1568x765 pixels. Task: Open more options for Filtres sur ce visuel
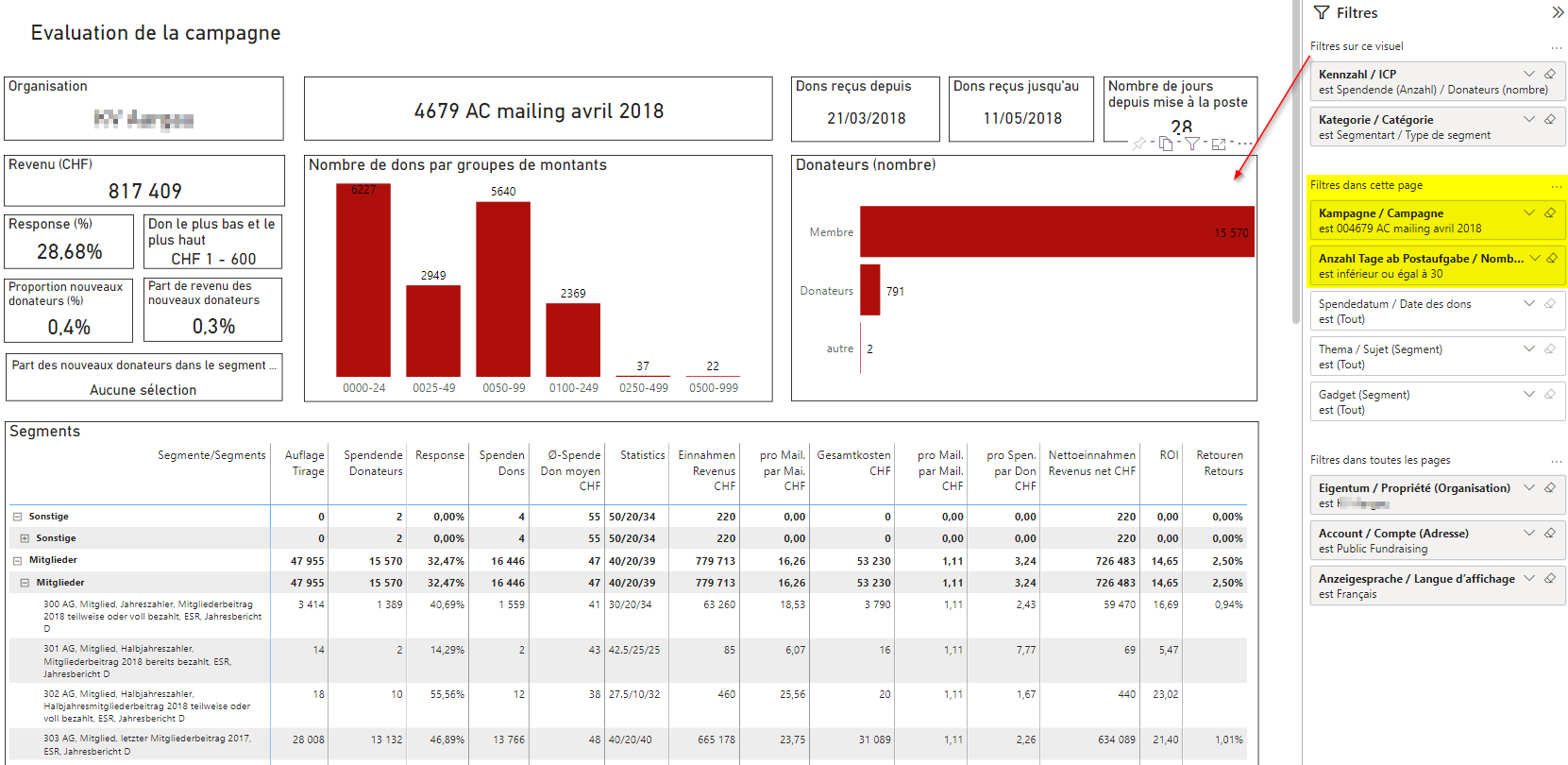[x=1556, y=47]
